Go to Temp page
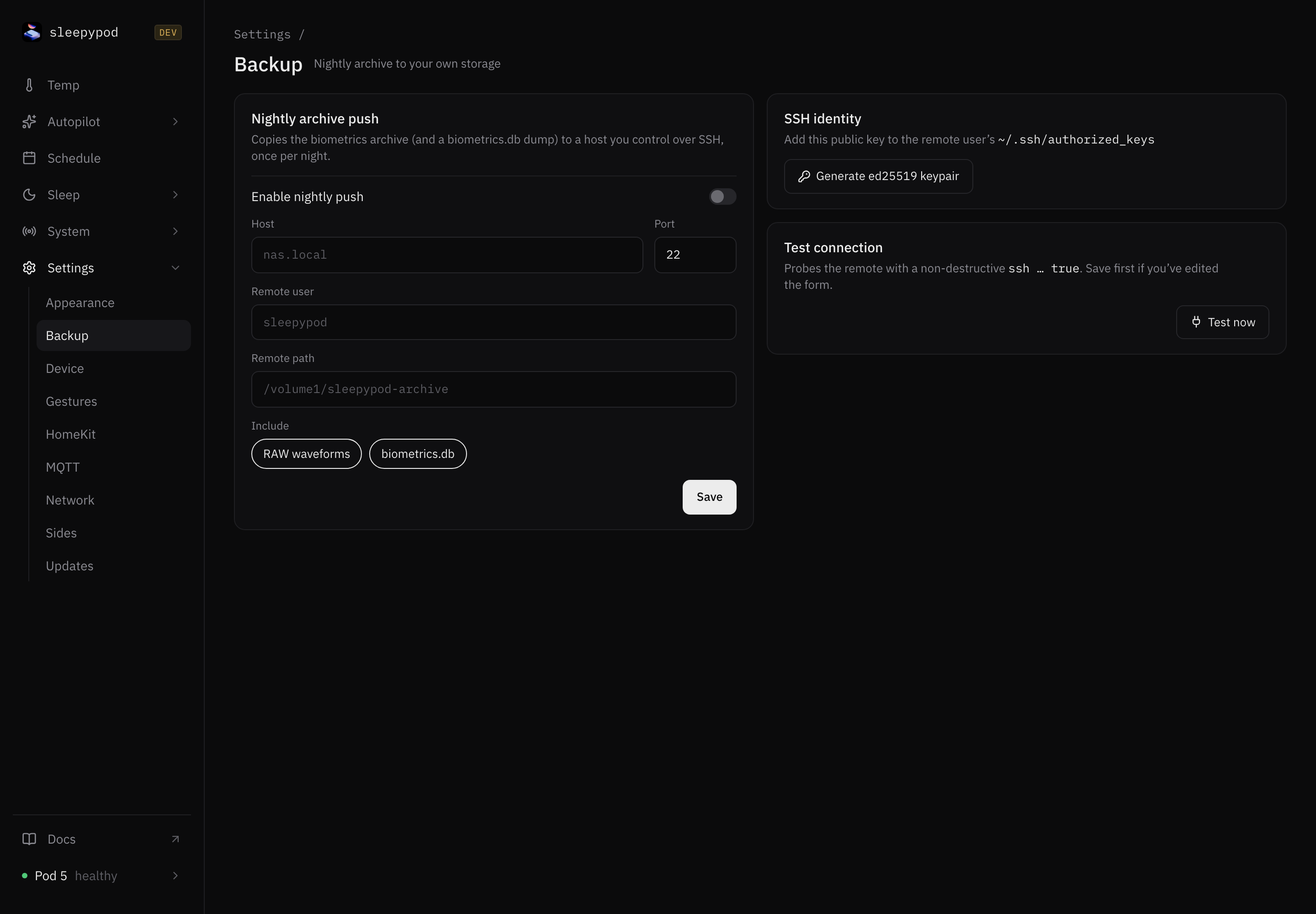1316x914 pixels. coord(102,85)
